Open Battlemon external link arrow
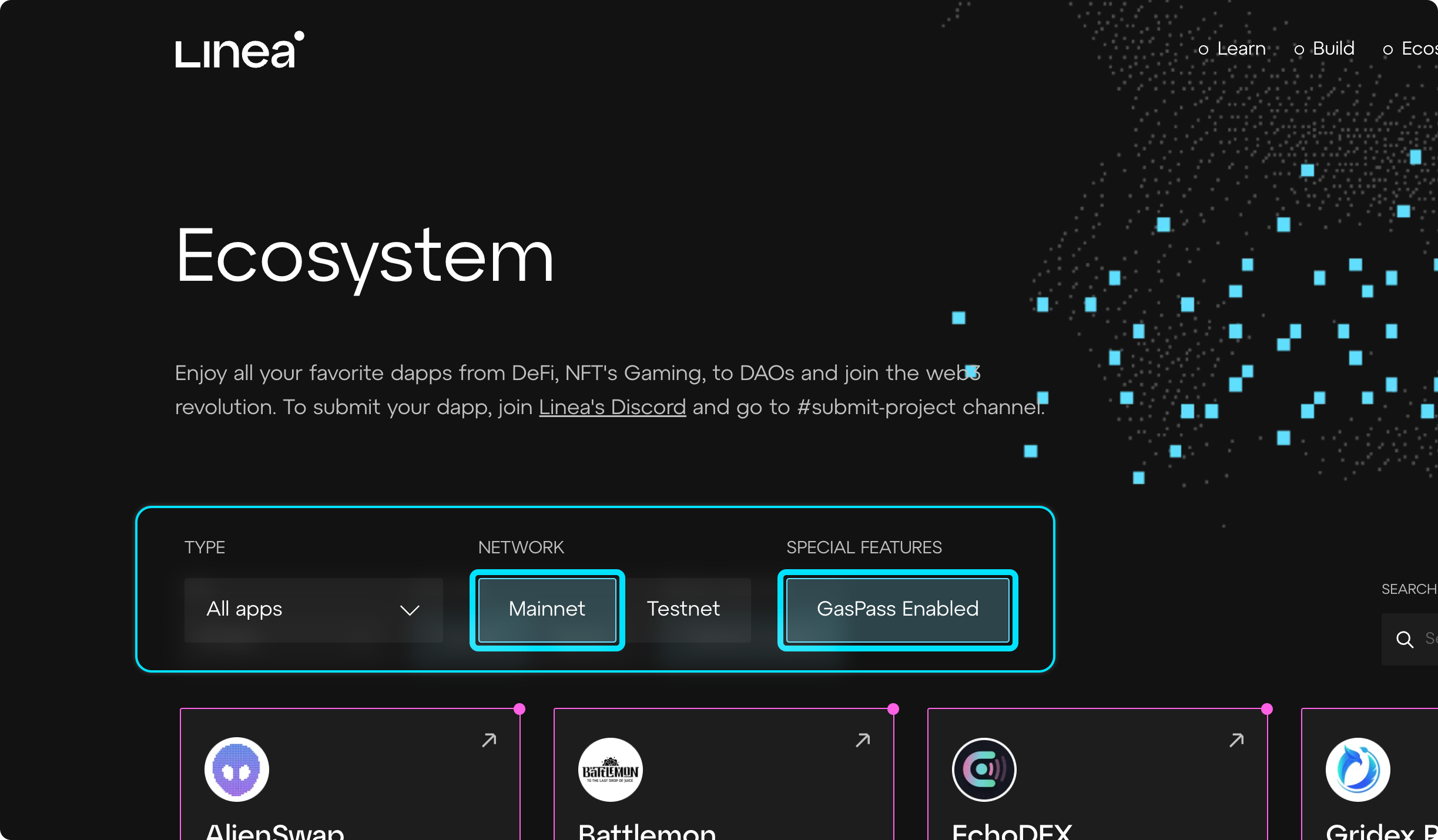Viewport: 1438px width, 840px height. click(x=863, y=740)
